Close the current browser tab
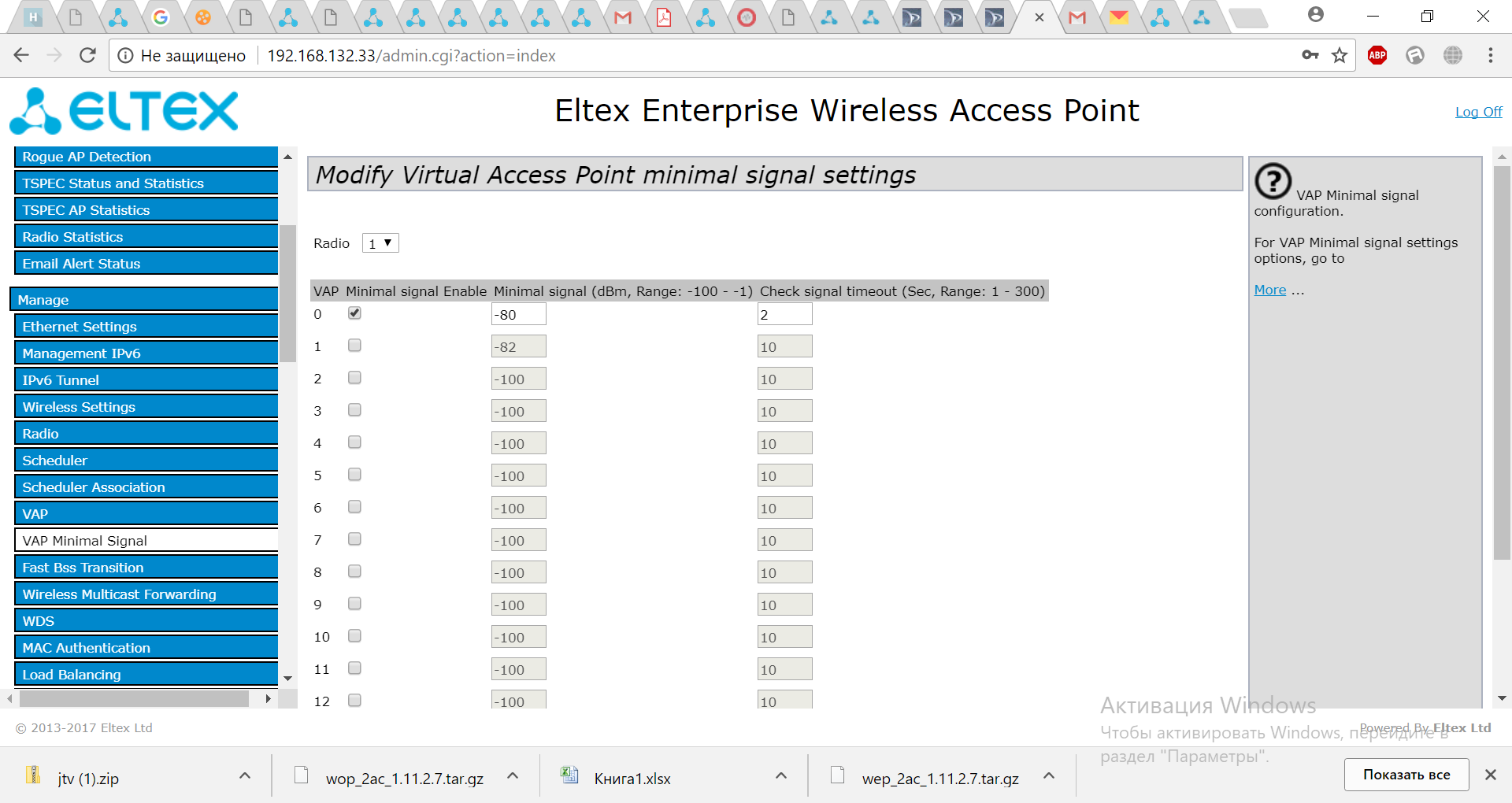The image size is (1512, 803). click(1039, 17)
